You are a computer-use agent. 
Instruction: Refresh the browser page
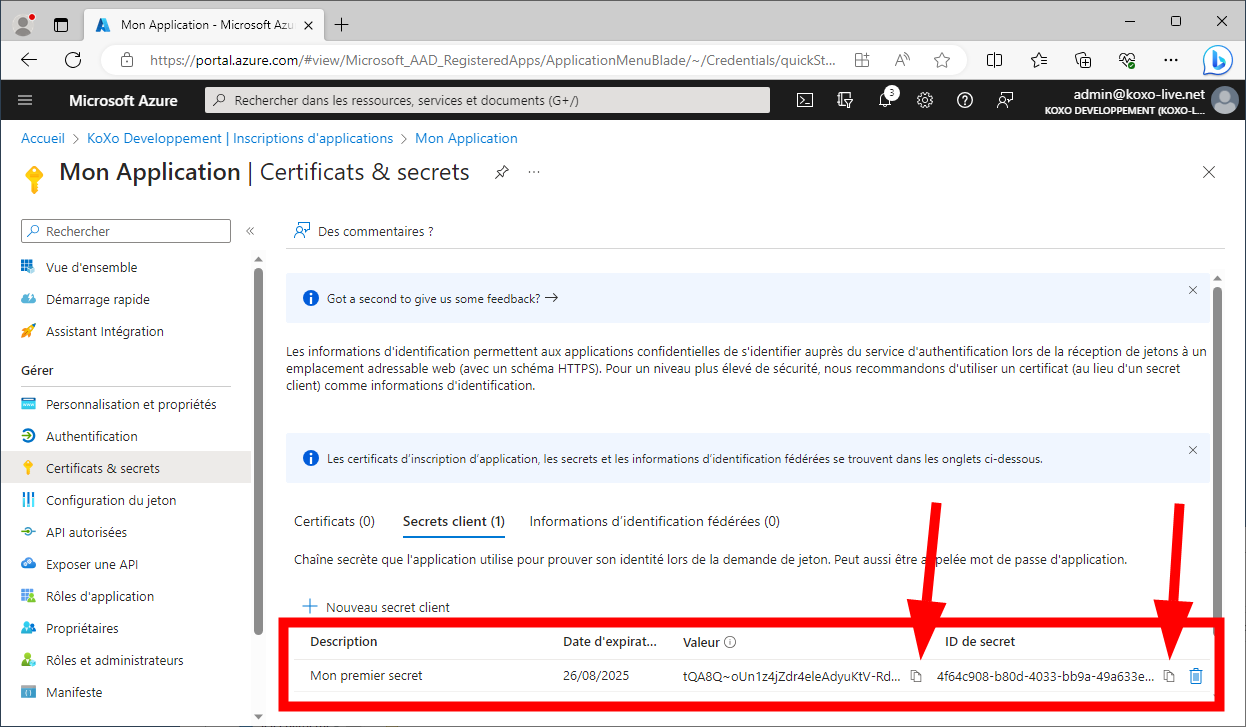coord(72,60)
